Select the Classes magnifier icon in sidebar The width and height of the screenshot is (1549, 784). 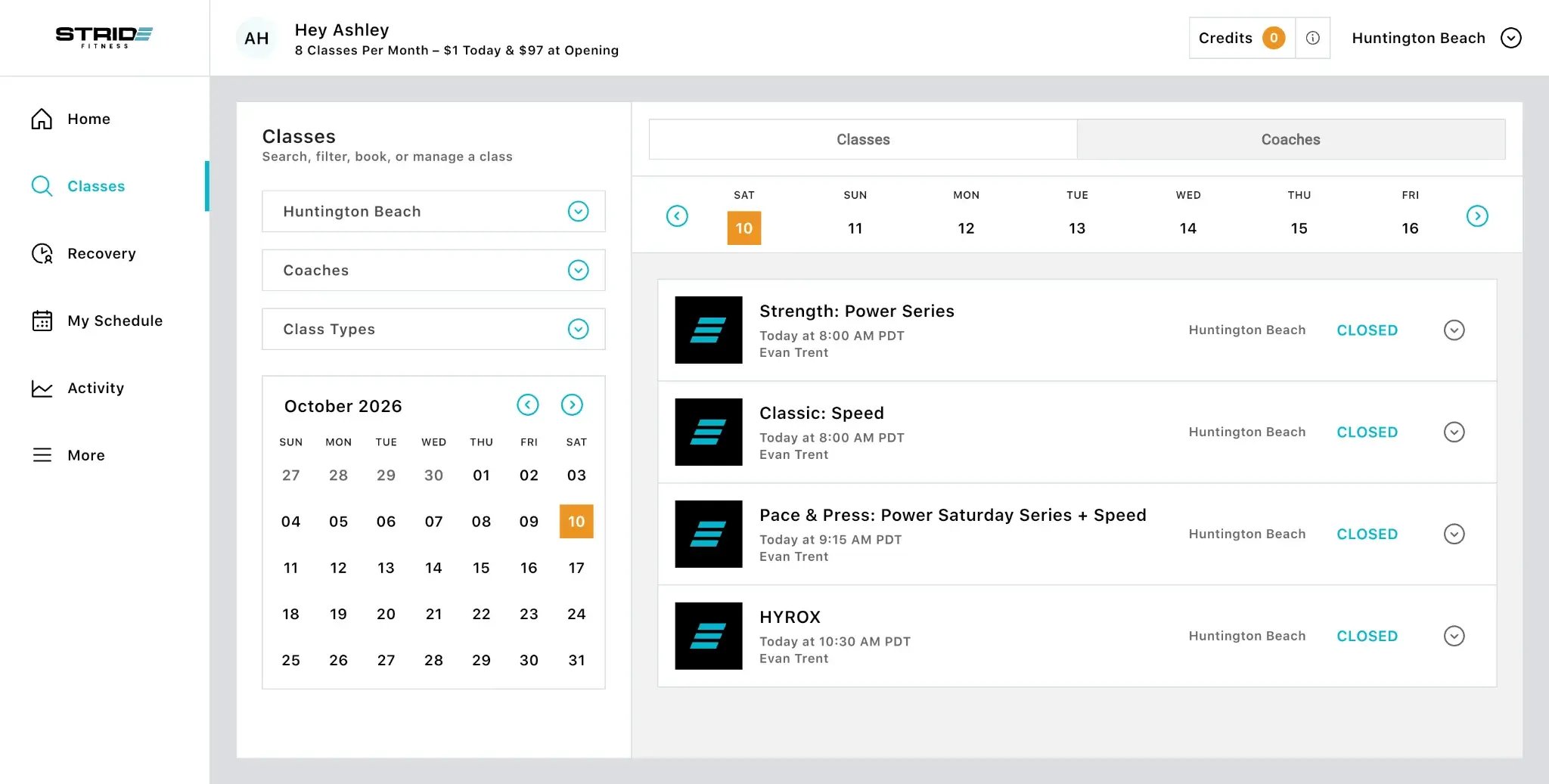pos(42,186)
